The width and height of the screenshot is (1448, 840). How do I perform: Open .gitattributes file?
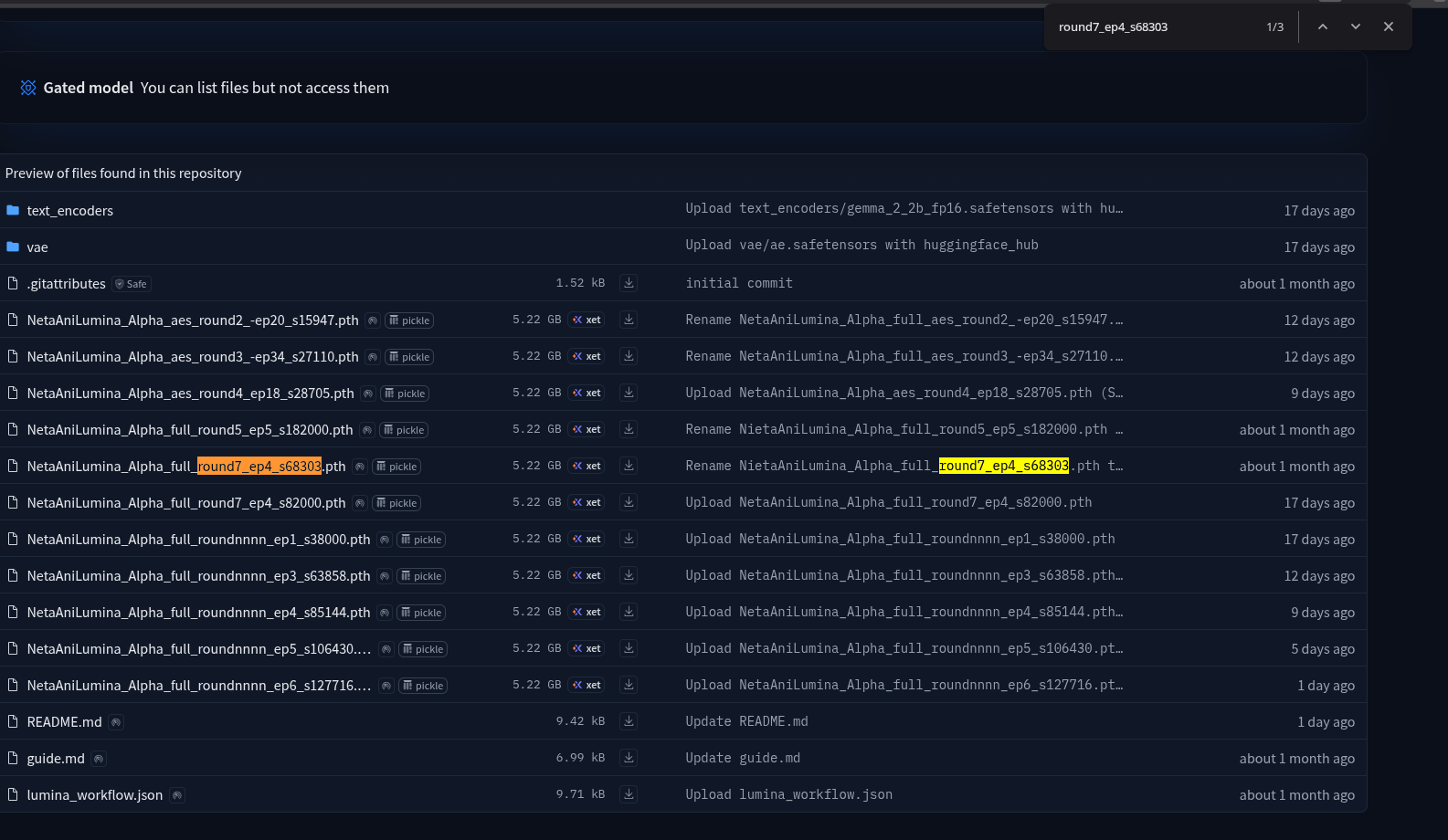66,284
